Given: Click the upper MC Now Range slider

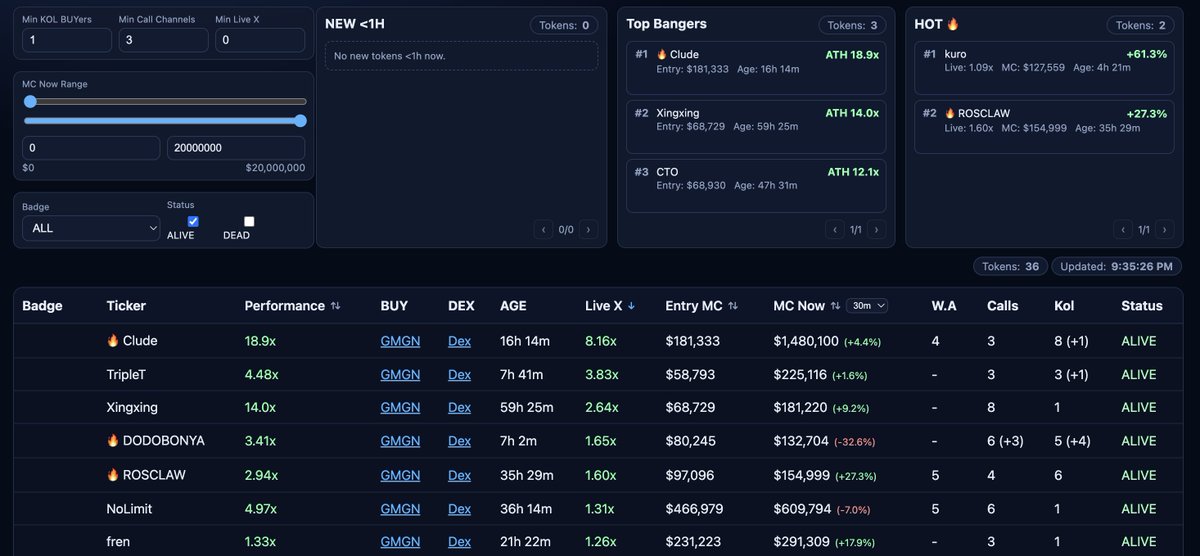Looking at the screenshot, I should 165,101.
